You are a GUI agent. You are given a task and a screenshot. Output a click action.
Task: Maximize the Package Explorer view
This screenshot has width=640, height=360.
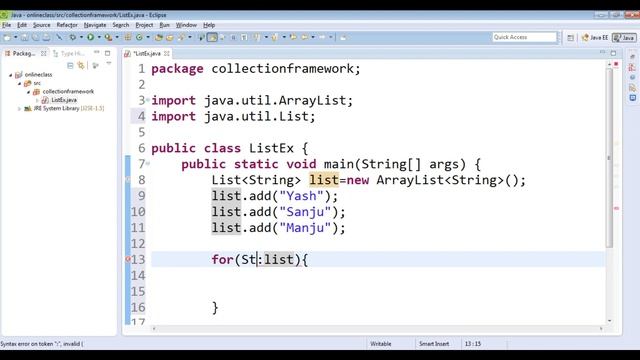click(107, 53)
